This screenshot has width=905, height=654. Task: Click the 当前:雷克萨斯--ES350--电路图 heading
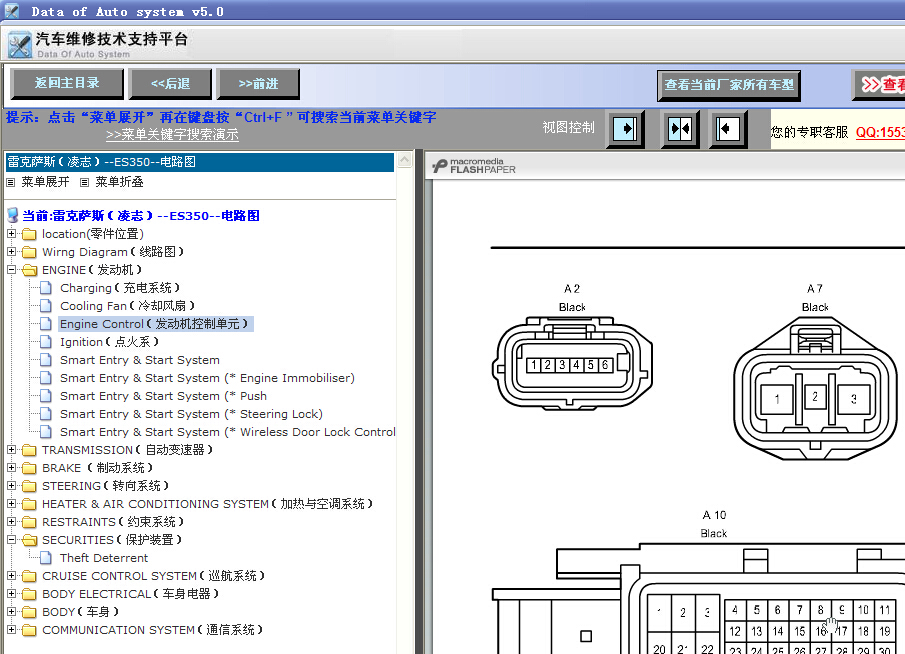tap(141, 215)
